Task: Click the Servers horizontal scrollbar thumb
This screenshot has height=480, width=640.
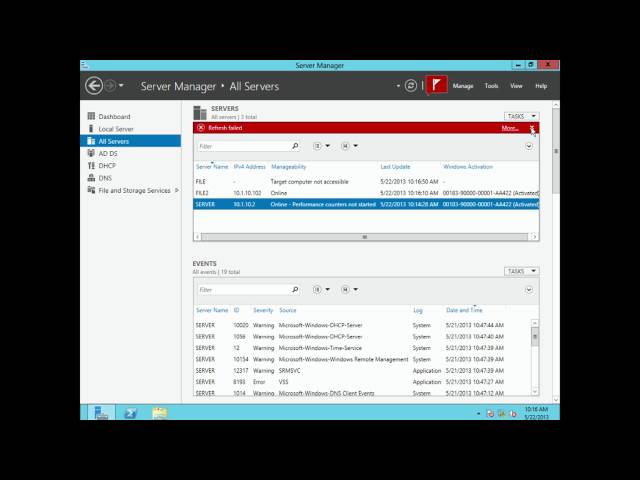Action: (364, 237)
